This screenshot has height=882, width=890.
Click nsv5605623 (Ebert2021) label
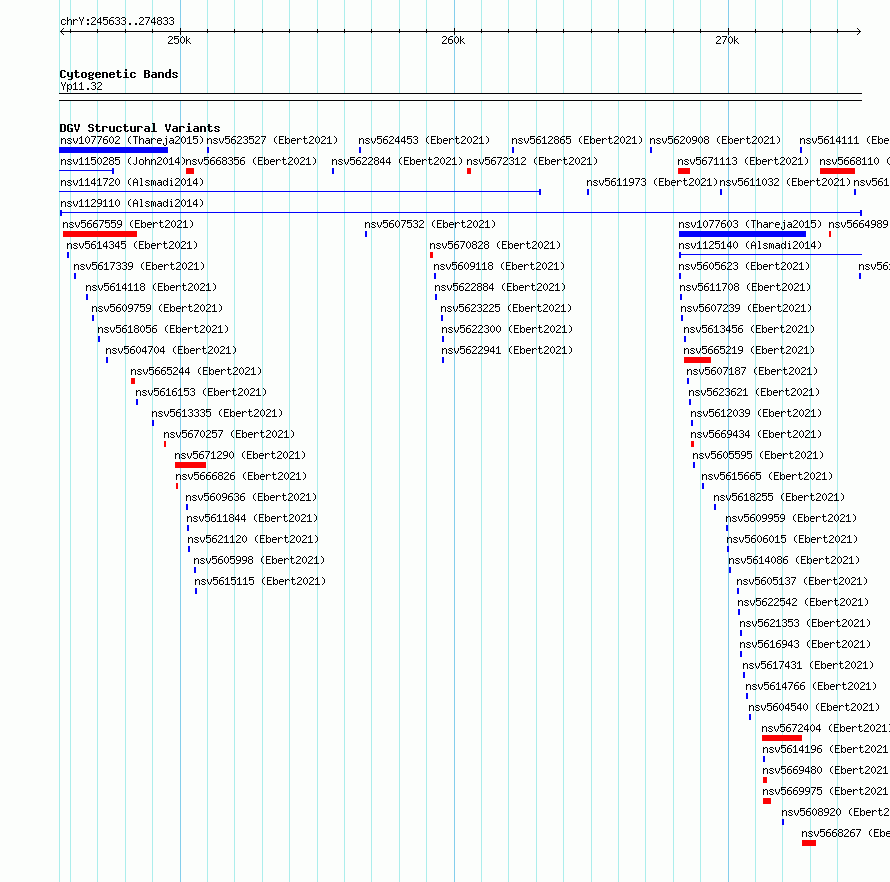point(744,266)
